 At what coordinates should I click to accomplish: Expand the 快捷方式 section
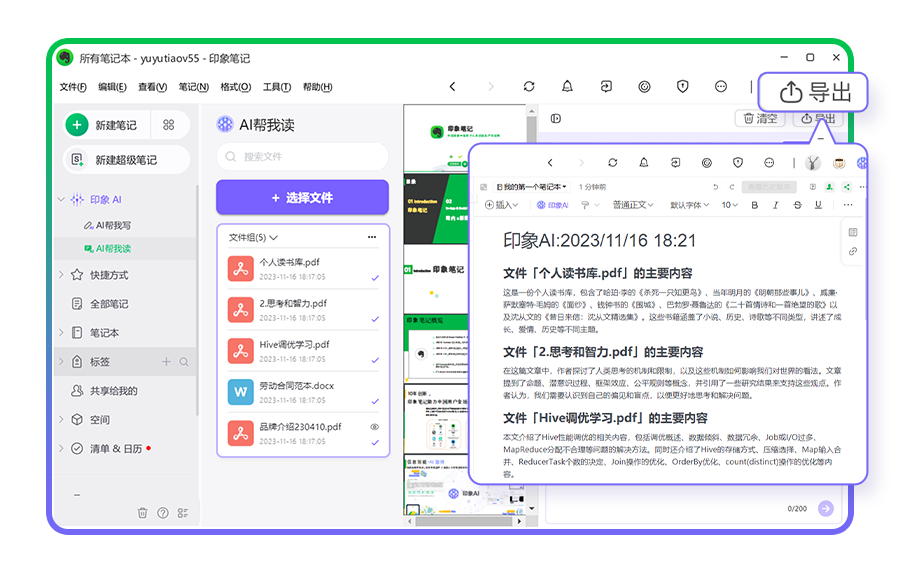click(x=61, y=275)
